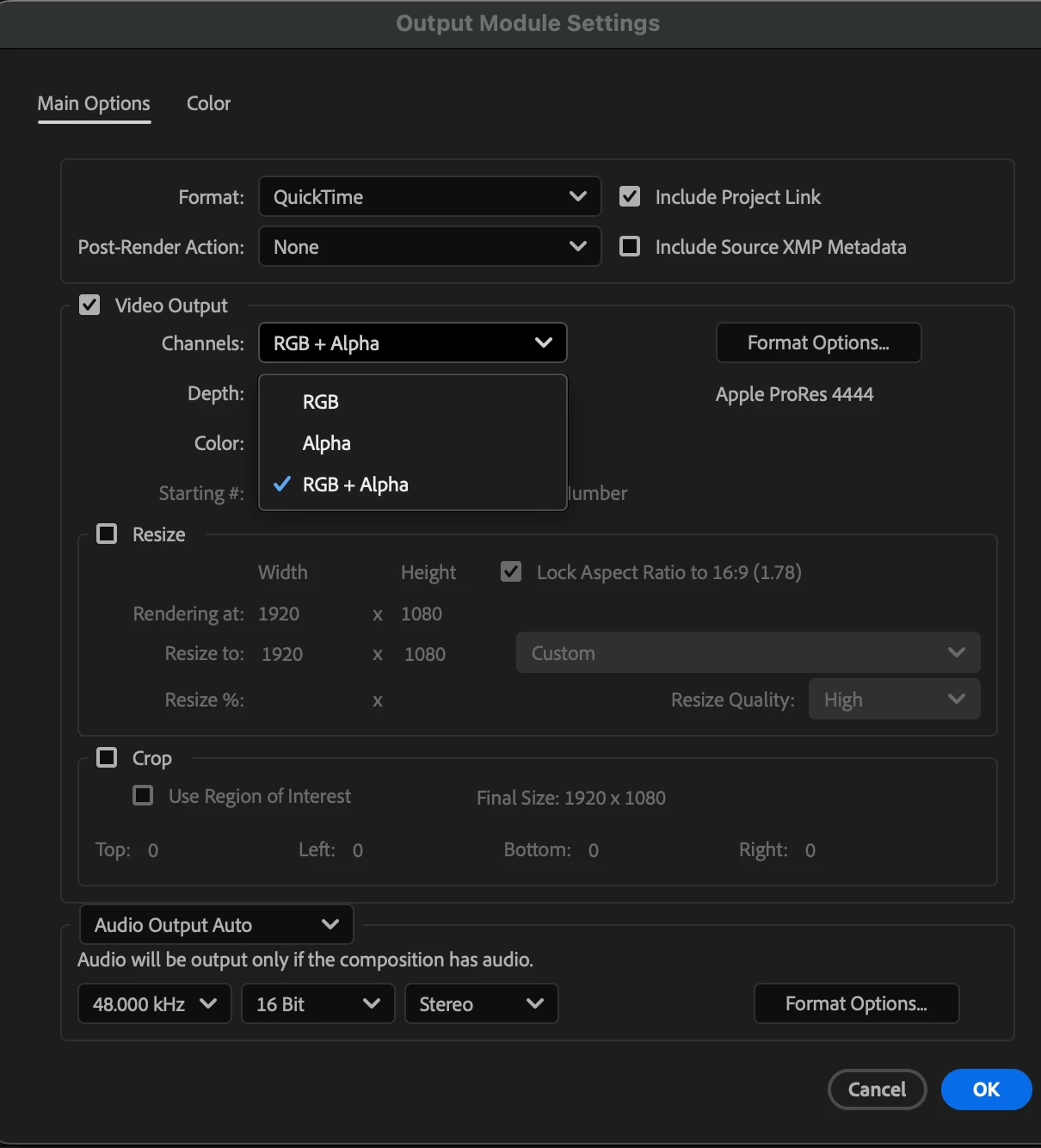
Task: Click Cancel to dismiss the dialog
Action: (x=877, y=1089)
